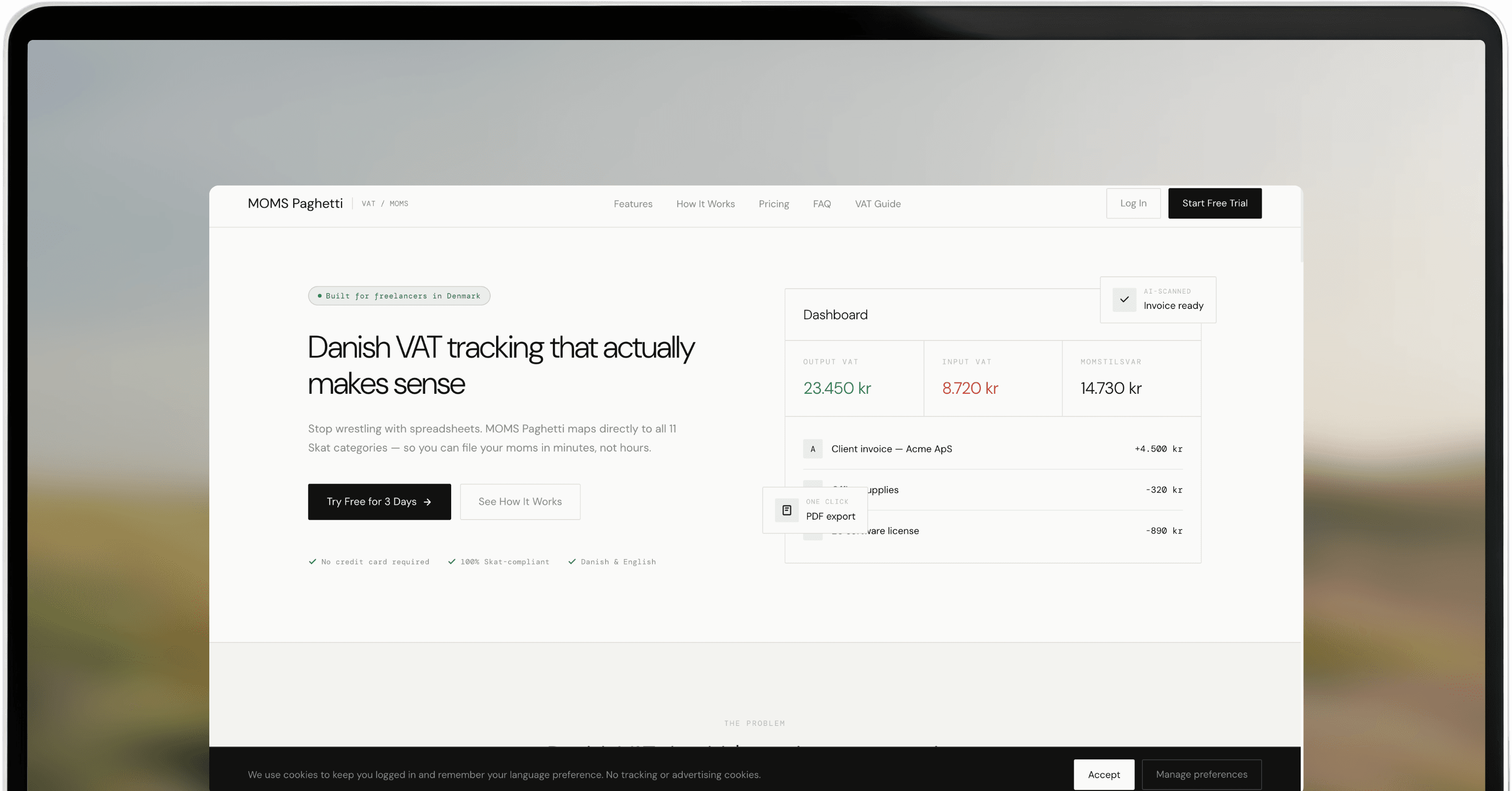Click the See How It Works button

coord(519,502)
